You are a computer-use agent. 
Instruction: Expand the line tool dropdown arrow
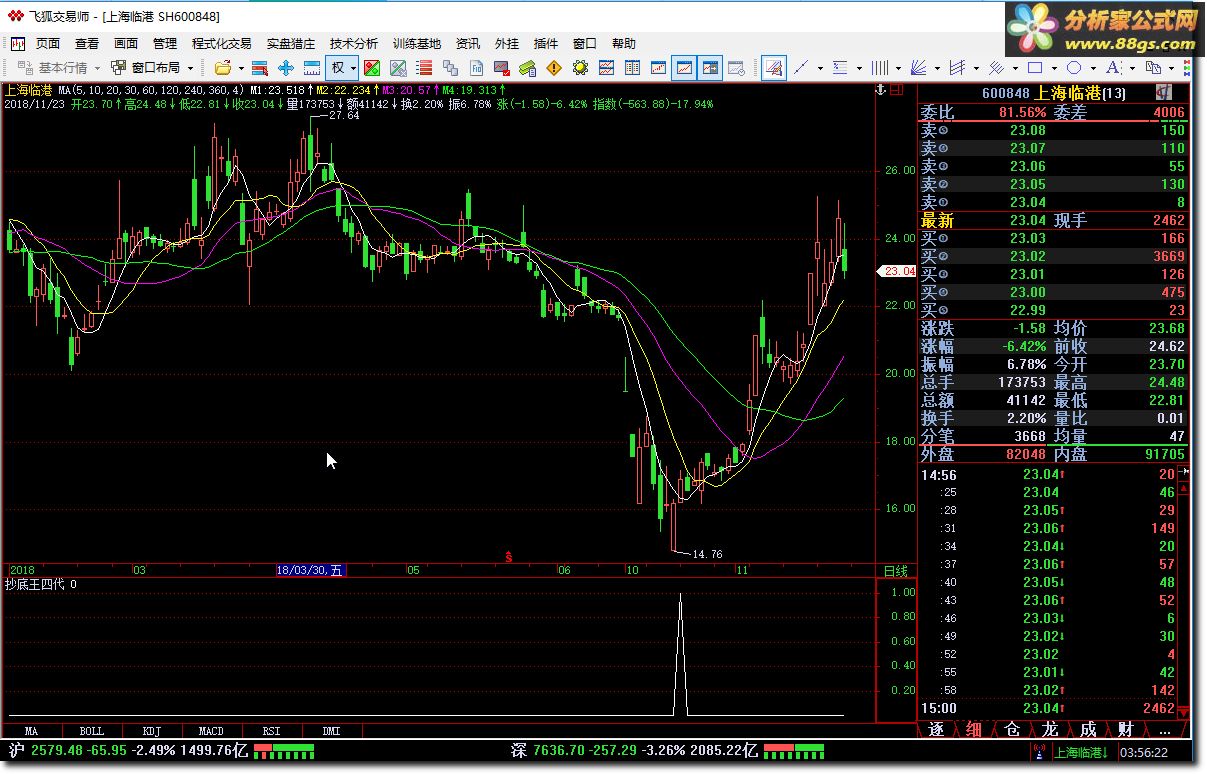pos(820,68)
